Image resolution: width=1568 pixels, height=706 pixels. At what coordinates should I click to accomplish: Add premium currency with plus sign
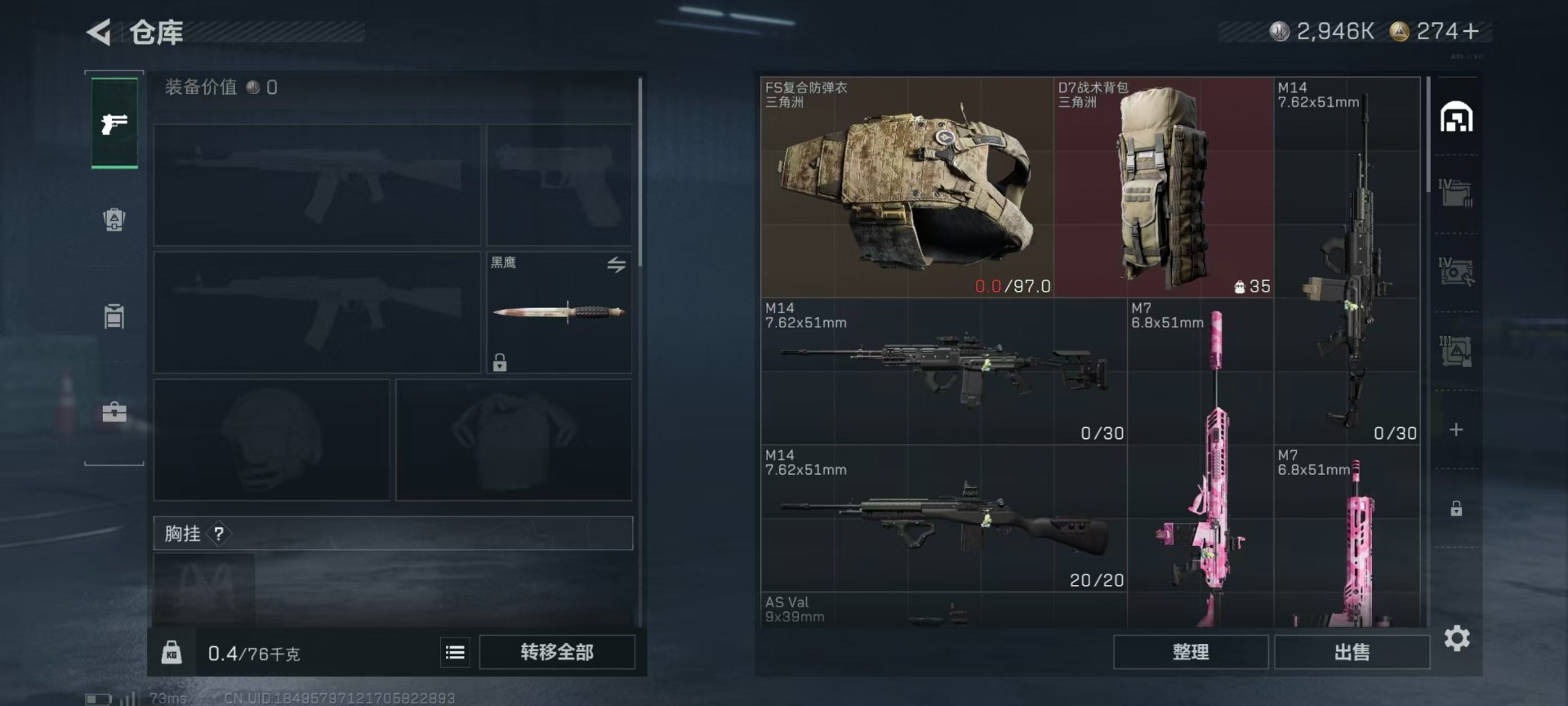[x=1471, y=31]
